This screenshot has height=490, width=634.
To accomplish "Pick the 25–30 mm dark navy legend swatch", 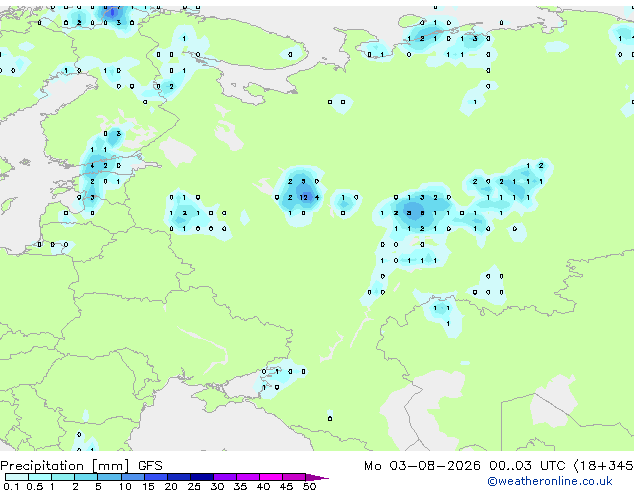I will [x=202, y=477].
